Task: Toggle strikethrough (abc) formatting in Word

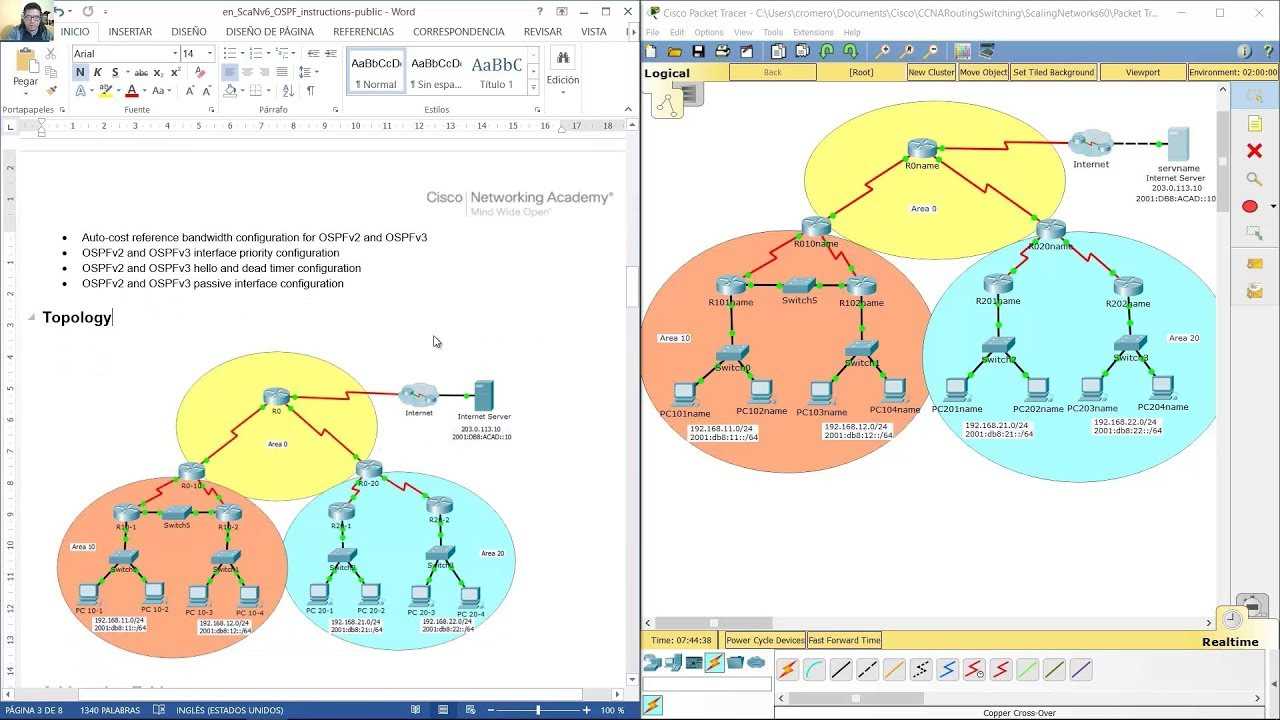Action: (x=141, y=72)
